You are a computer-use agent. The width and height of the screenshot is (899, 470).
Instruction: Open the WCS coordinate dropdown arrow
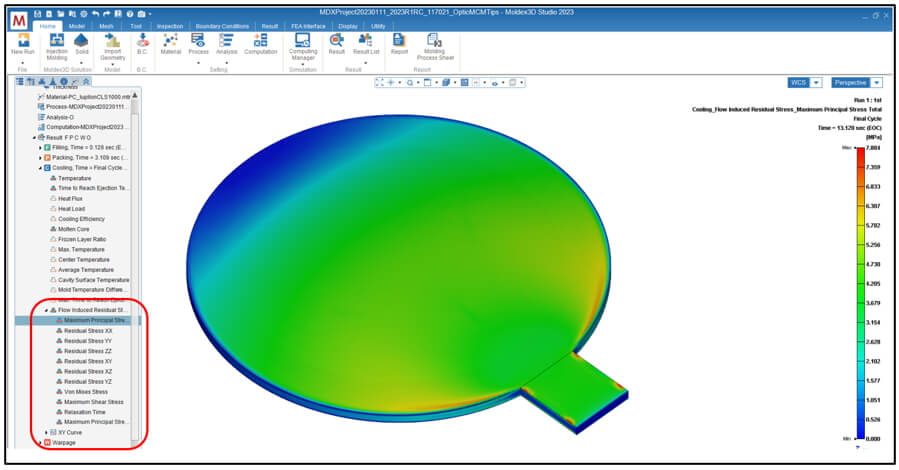tap(817, 83)
